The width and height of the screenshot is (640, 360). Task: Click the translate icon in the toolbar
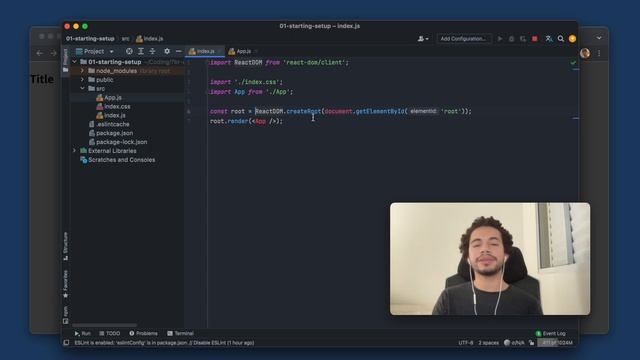pyautogui.click(x=549, y=39)
